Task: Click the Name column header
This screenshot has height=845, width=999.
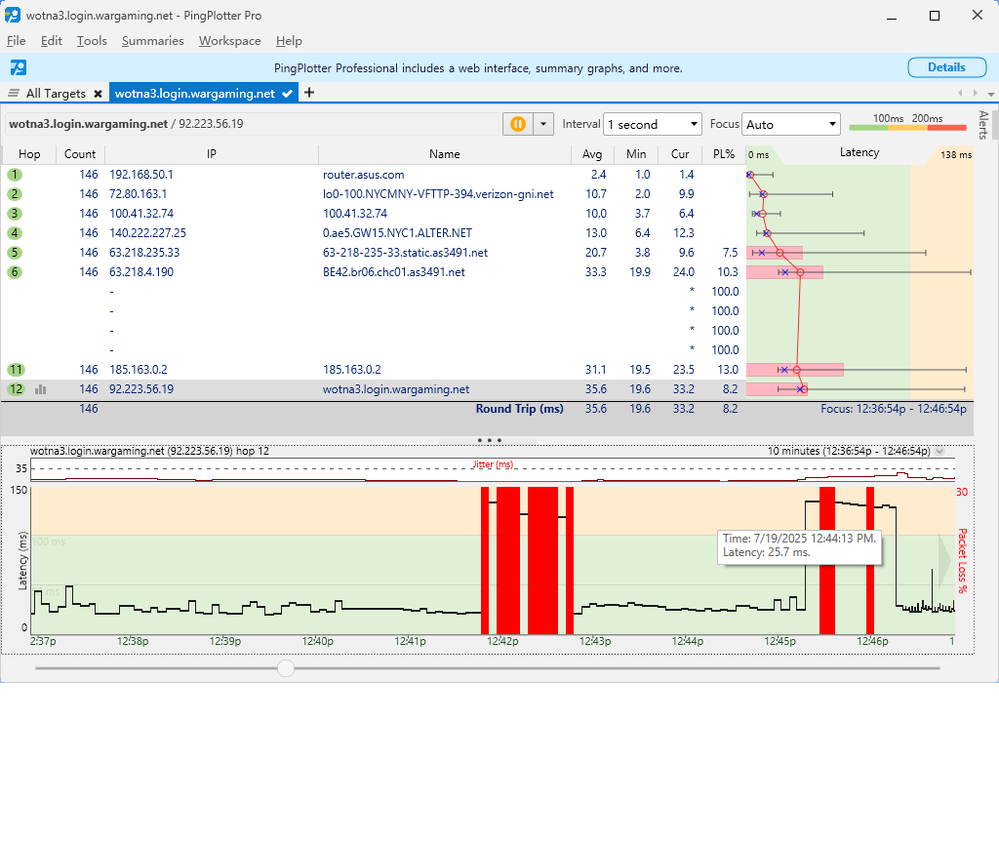Action: coord(444,154)
